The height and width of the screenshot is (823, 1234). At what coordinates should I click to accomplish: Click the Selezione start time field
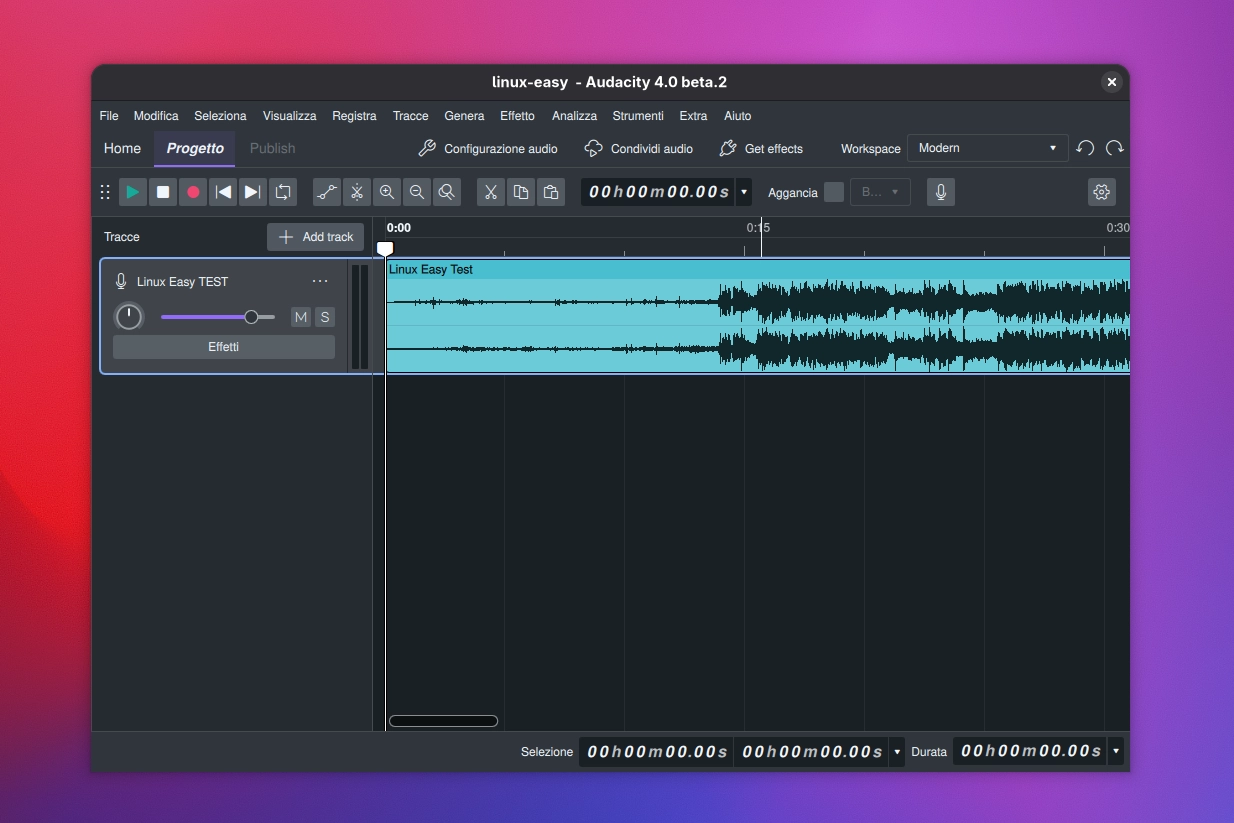(656, 751)
